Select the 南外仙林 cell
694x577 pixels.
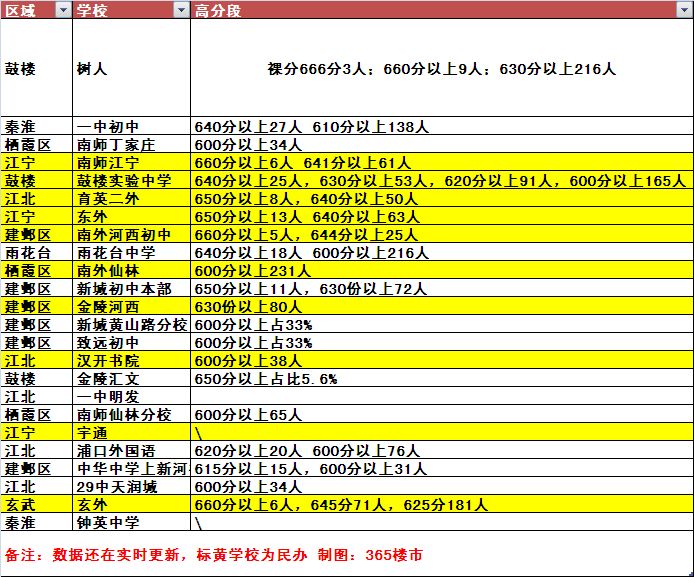coord(131,271)
